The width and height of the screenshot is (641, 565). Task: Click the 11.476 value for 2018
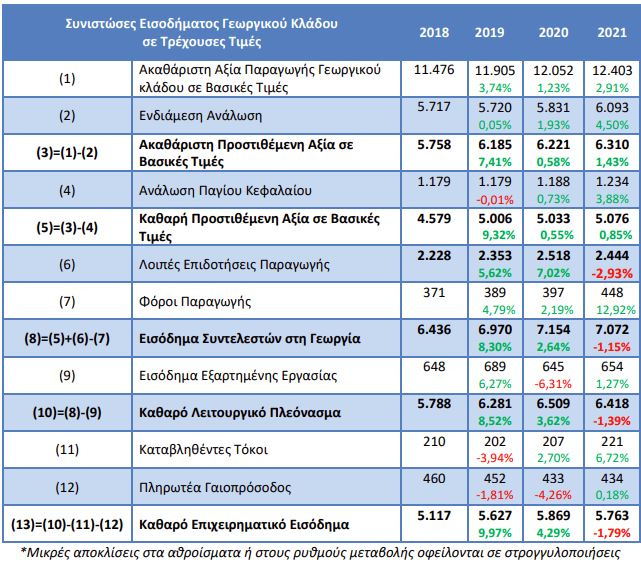click(x=434, y=70)
